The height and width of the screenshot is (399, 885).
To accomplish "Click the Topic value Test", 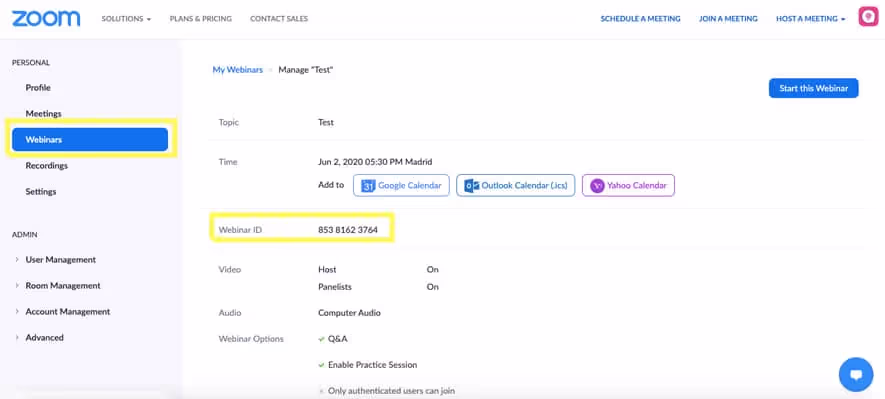I will [326, 122].
